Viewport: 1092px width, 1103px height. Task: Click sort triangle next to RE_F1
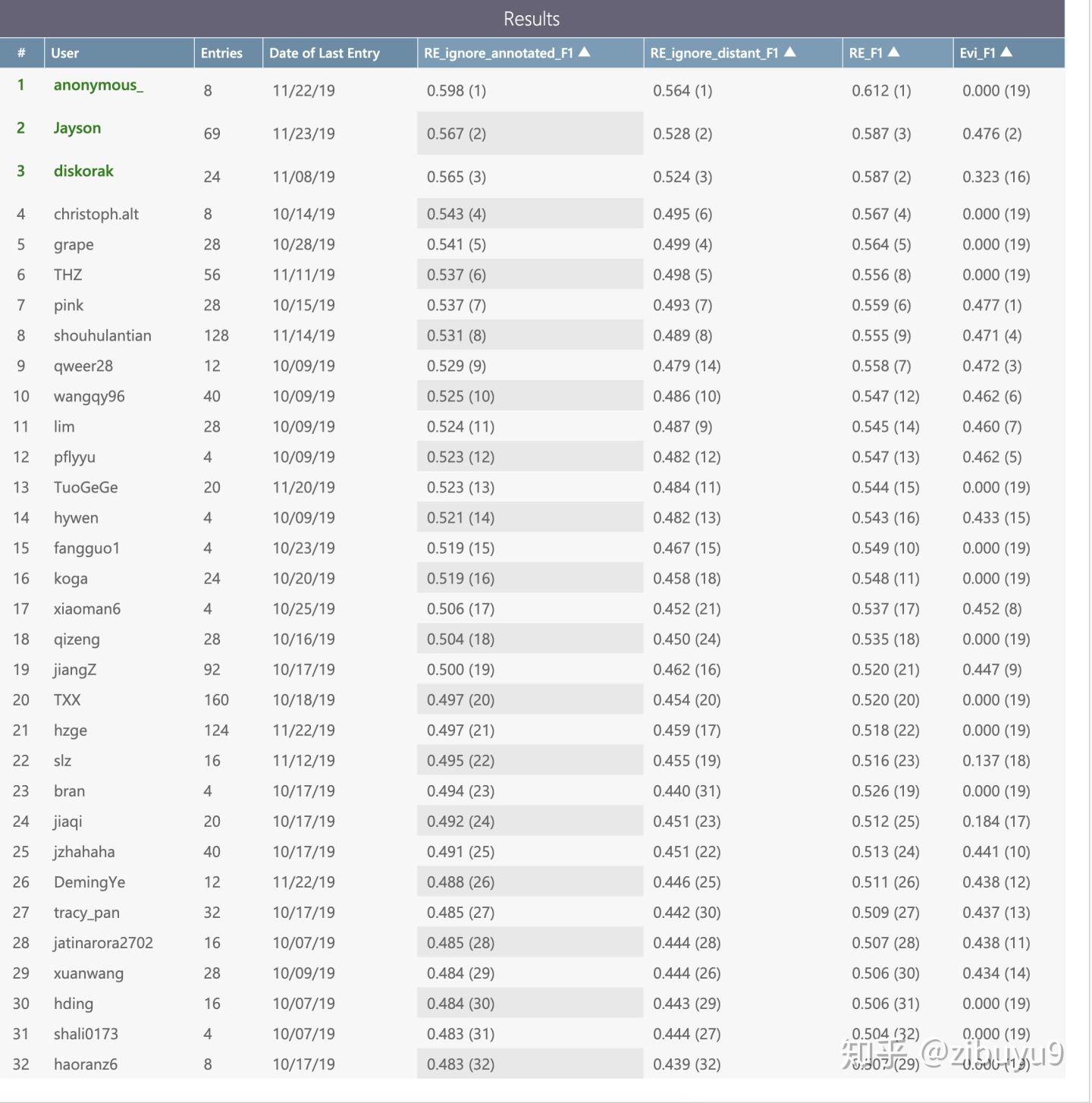893,52
